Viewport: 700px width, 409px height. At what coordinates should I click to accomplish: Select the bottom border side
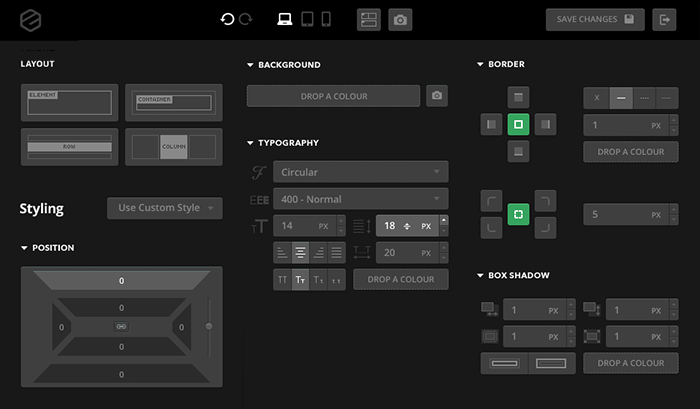[518, 151]
